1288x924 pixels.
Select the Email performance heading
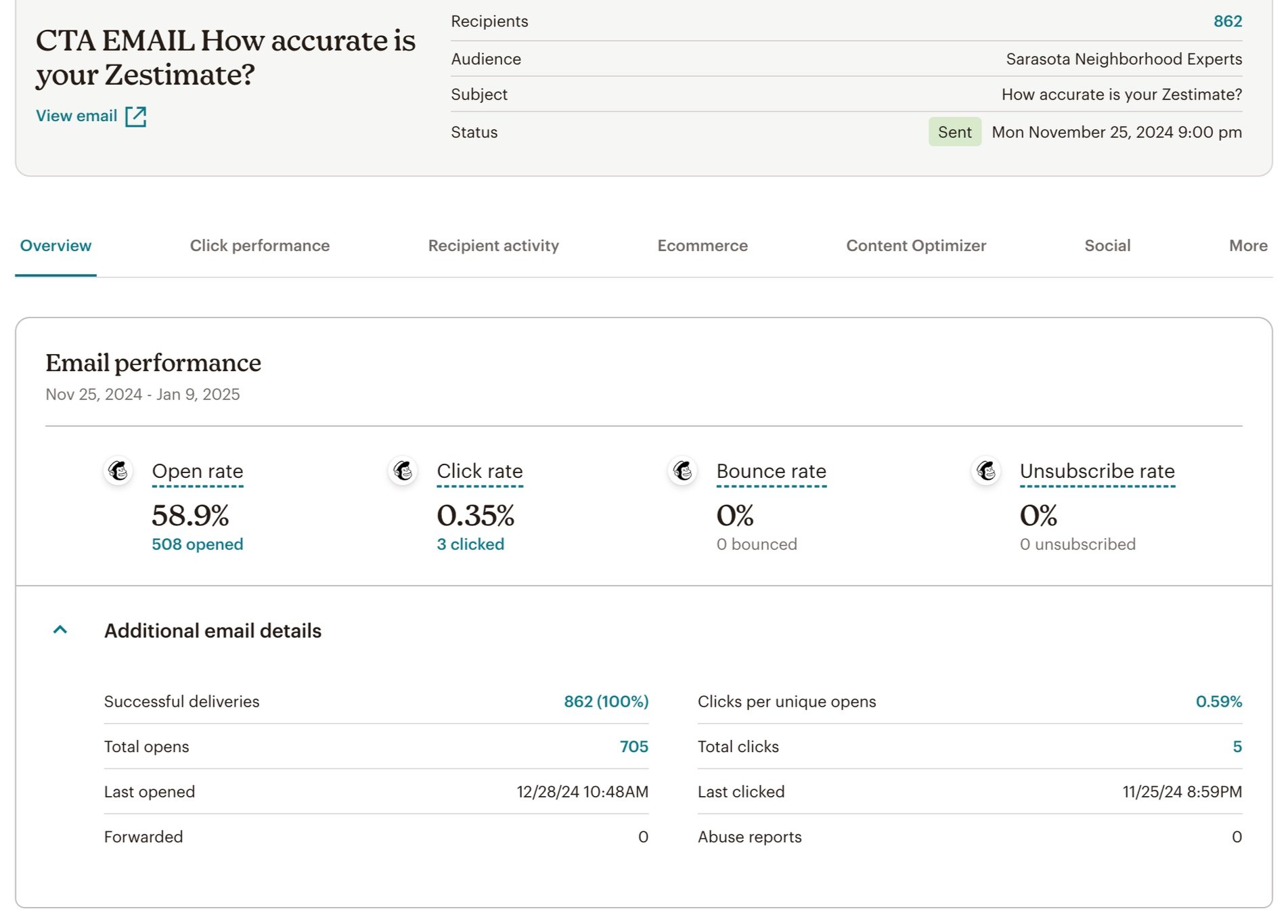pyautogui.click(x=153, y=364)
